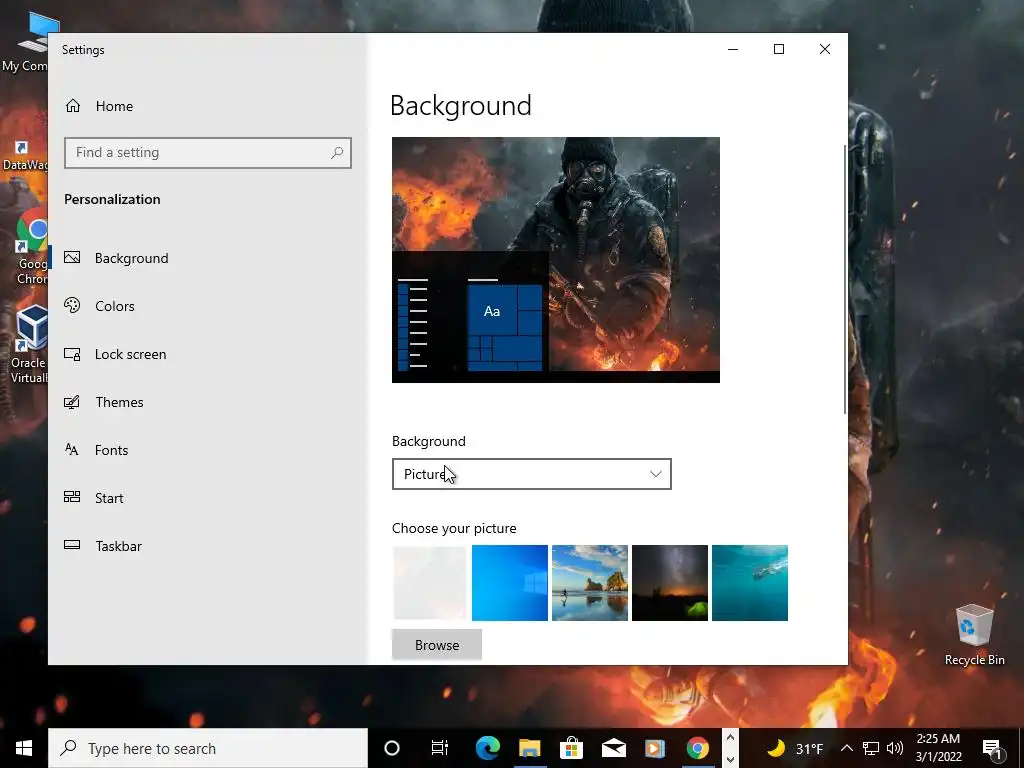Open the Start settings page
The image size is (1024, 768).
208,498
